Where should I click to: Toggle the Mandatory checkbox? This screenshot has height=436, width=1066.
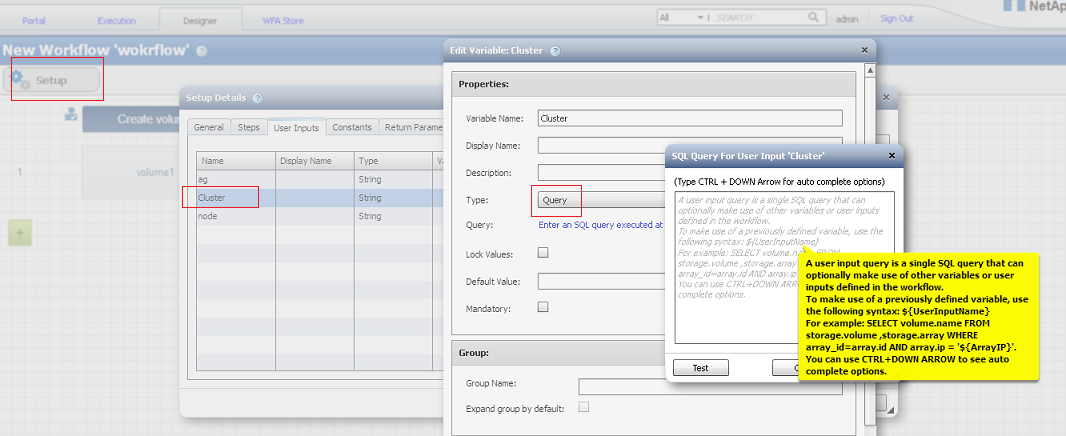pyautogui.click(x=543, y=307)
